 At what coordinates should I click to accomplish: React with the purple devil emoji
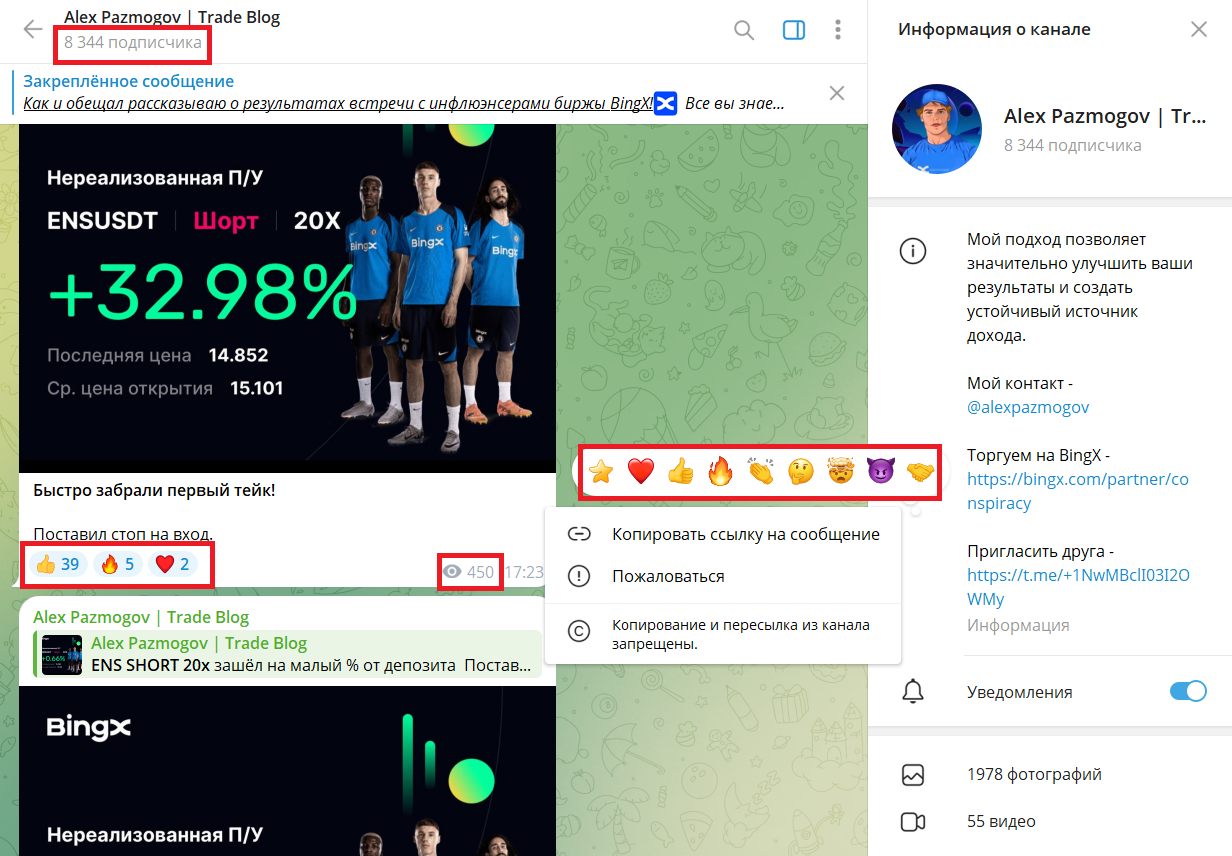[x=880, y=471]
